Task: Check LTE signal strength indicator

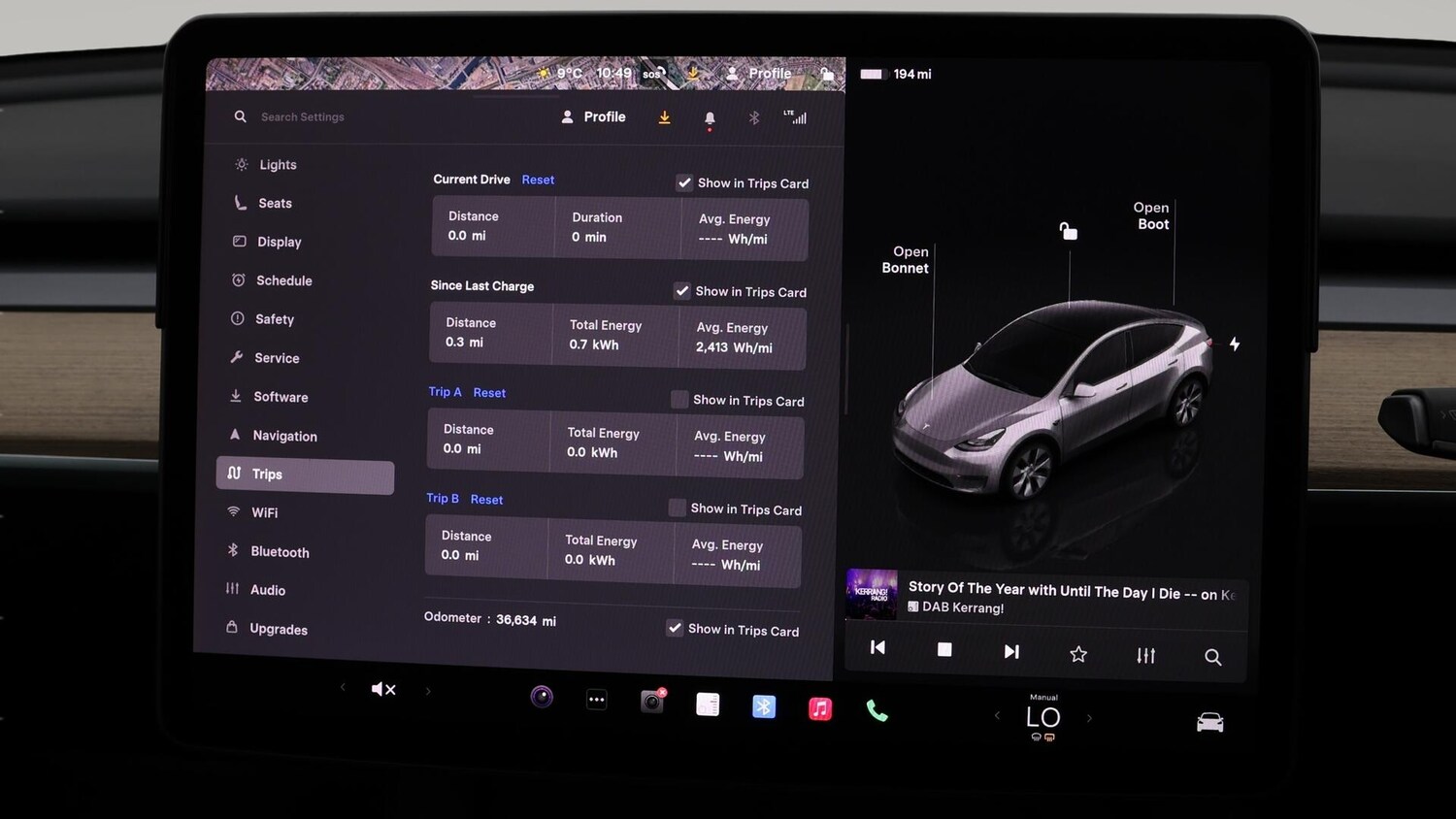Action: pos(796,116)
